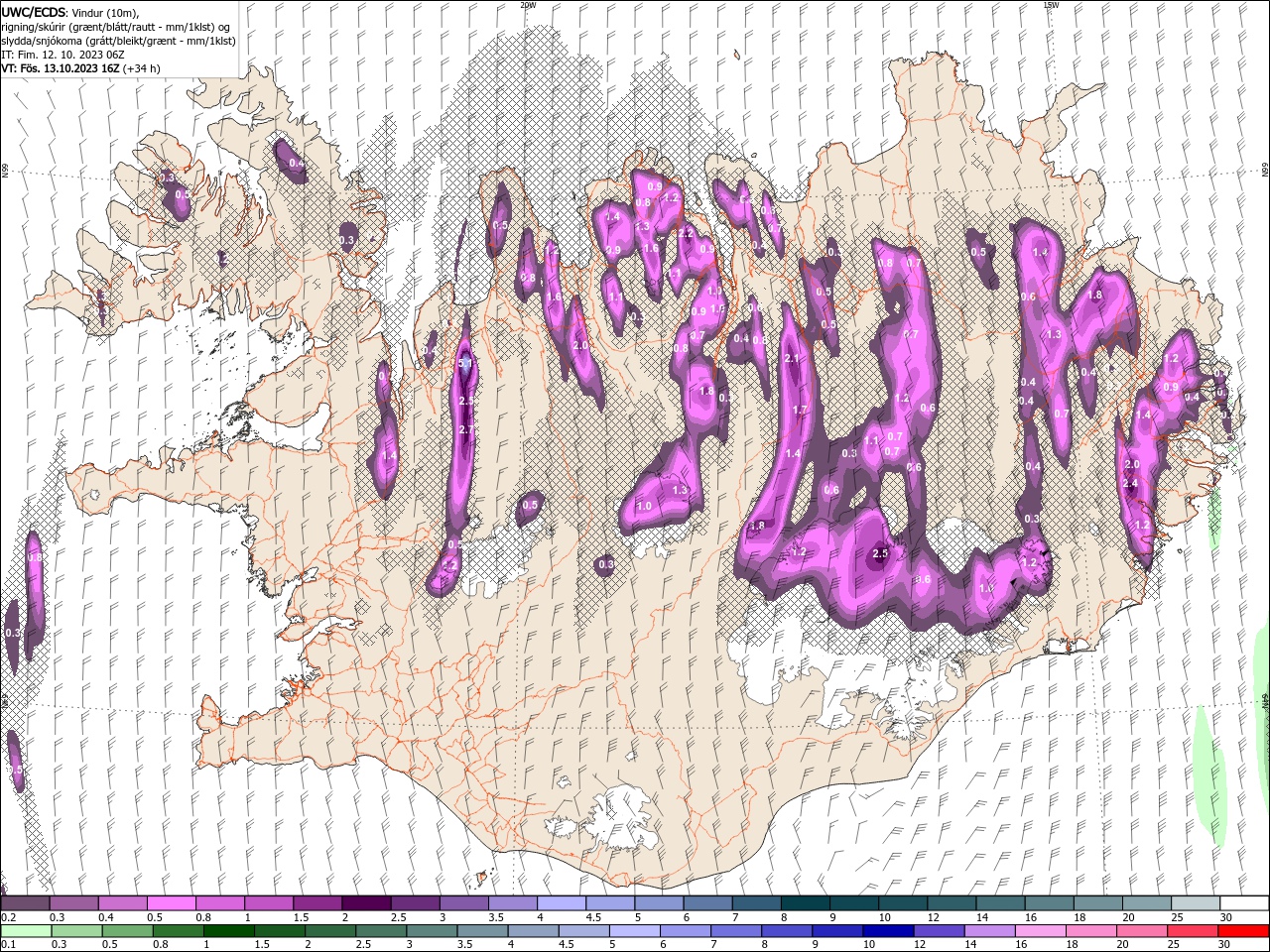Pick the darkest green 1 swatch, bottom legend
This screenshot has height=952, width=1270.
point(227,931)
